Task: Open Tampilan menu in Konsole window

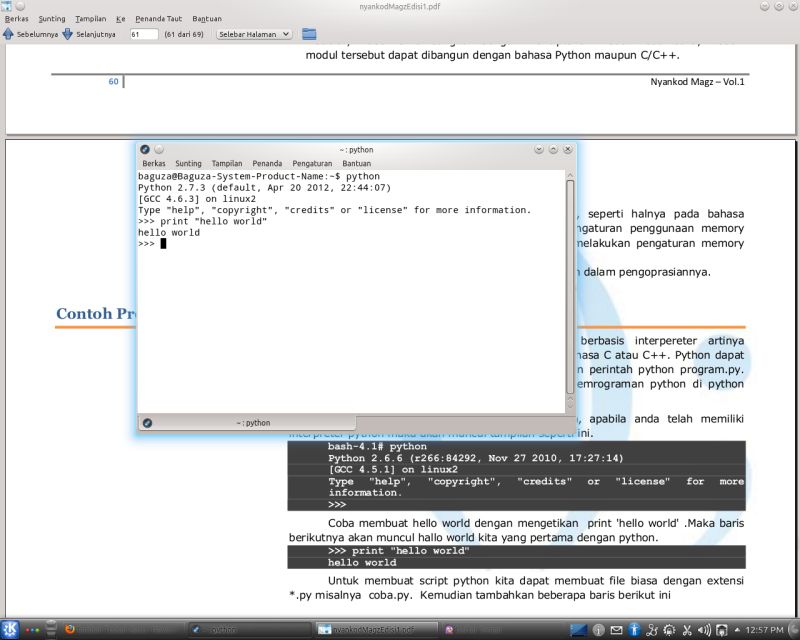Action: pos(227,163)
